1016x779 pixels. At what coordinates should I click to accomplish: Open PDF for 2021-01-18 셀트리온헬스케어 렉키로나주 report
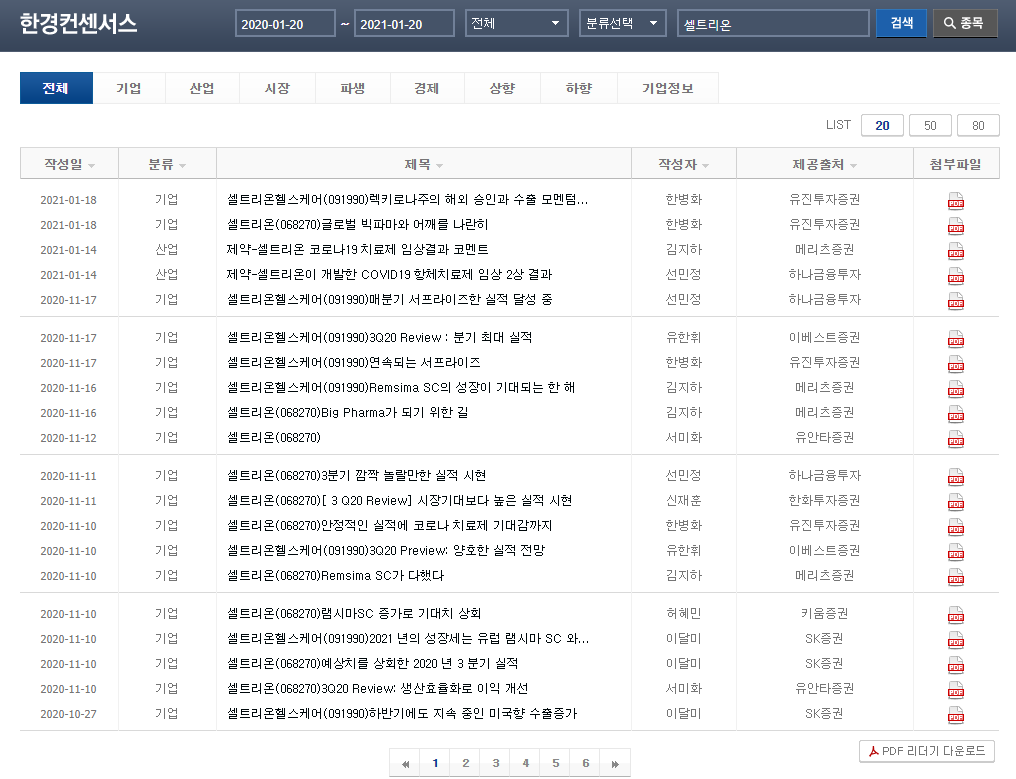(955, 201)
